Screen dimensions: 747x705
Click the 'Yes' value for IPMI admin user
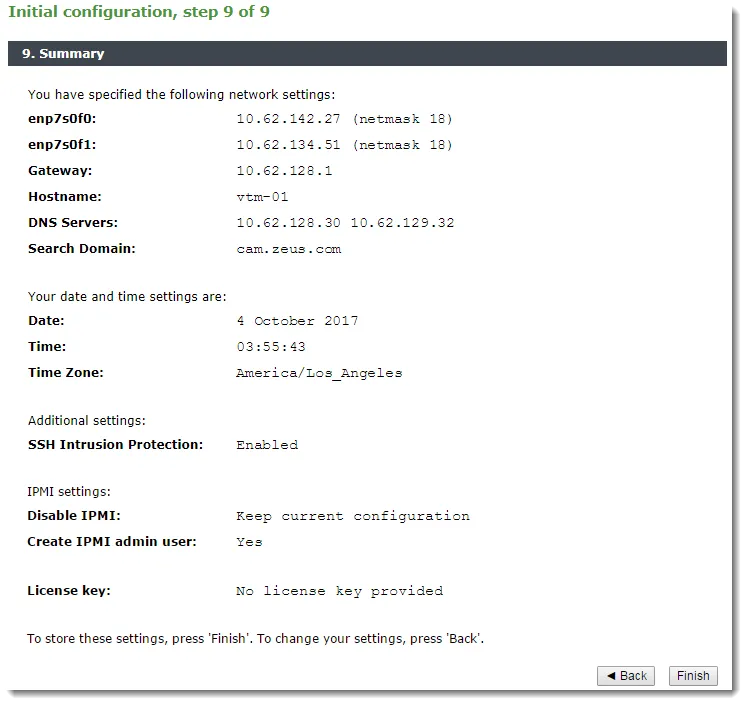(x=249, y=542)
